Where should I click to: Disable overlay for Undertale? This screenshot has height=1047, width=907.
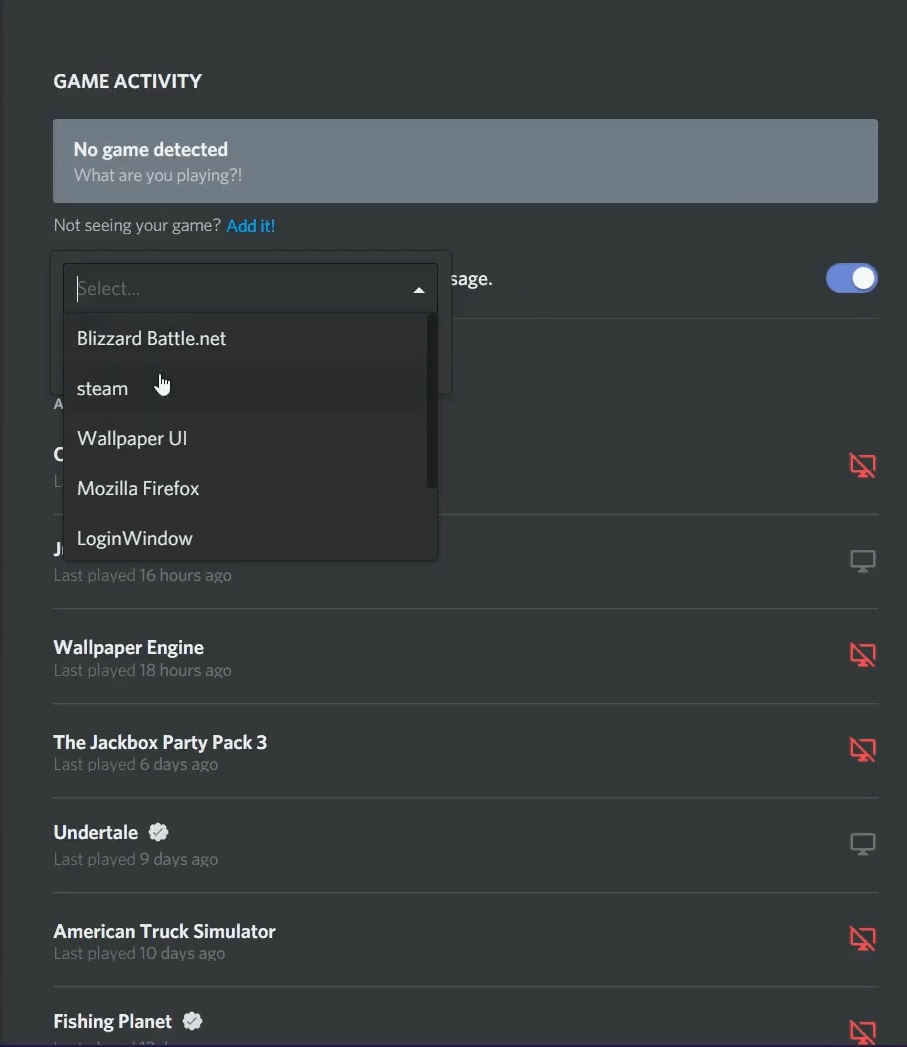tap(862, 843)
